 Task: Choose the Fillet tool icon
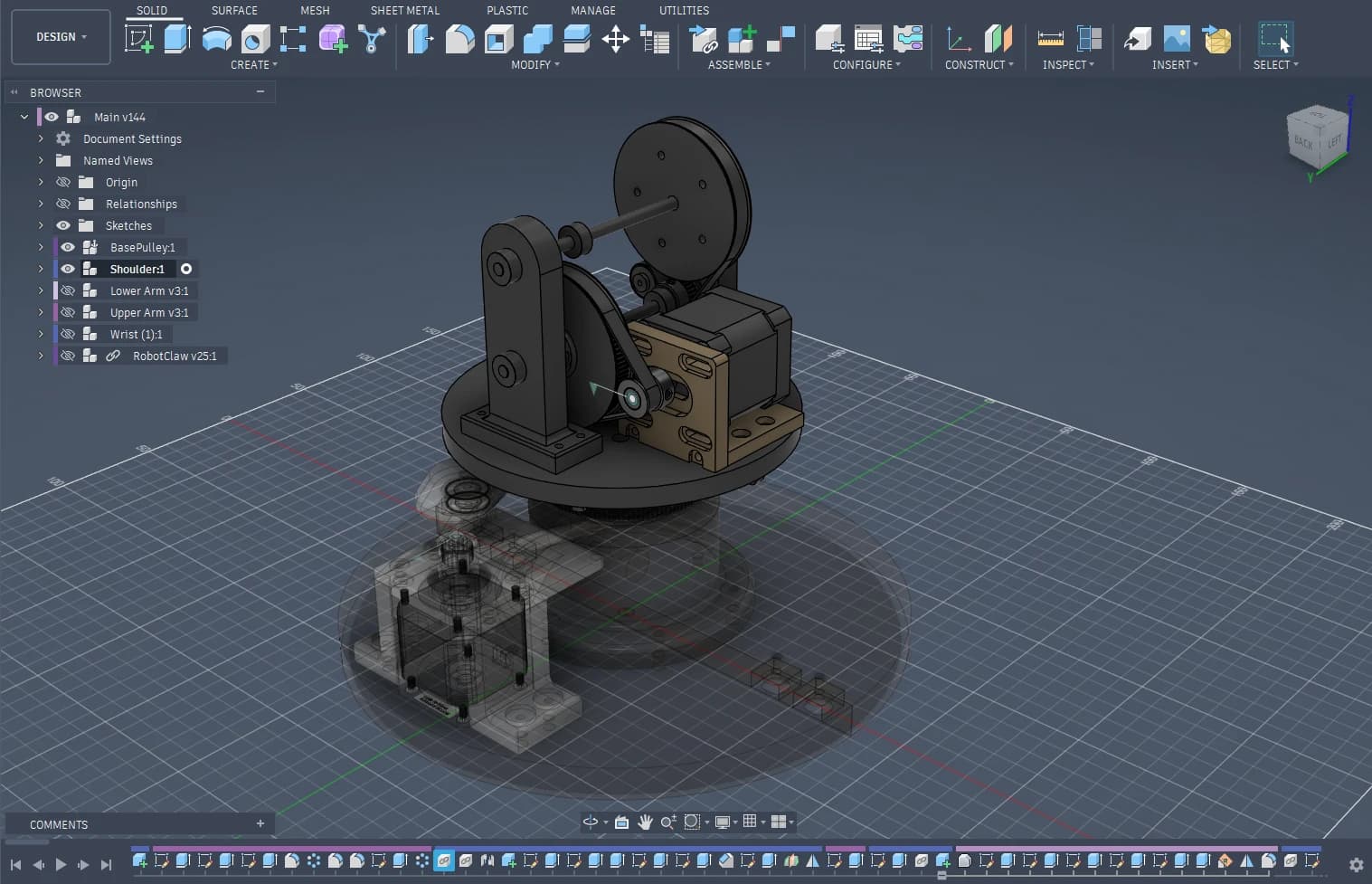[459, 39]
